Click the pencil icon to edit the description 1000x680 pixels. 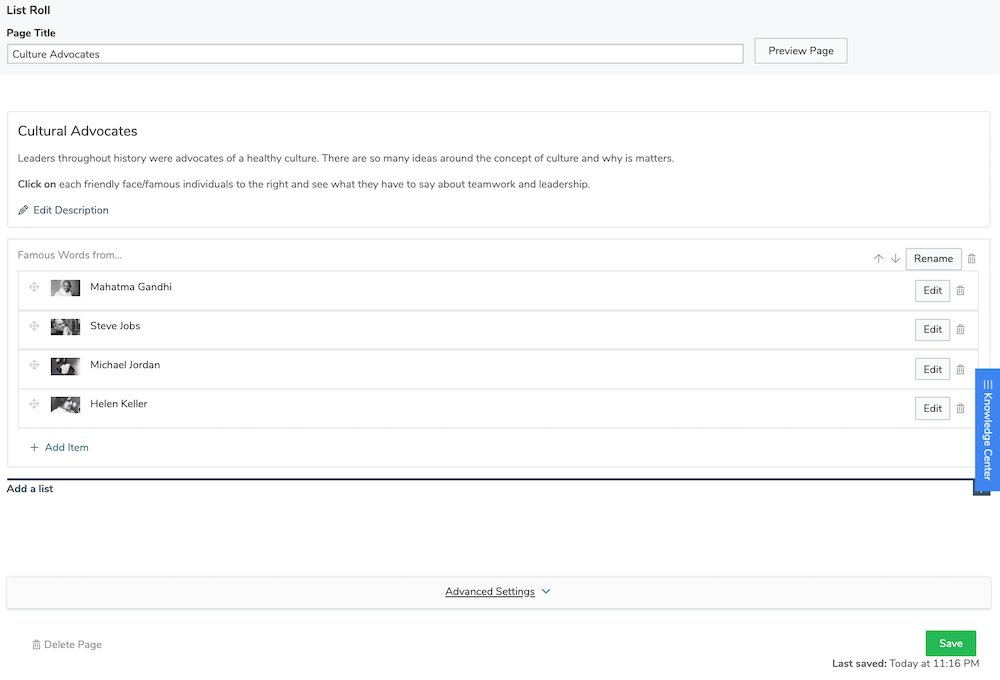point(22,210)
